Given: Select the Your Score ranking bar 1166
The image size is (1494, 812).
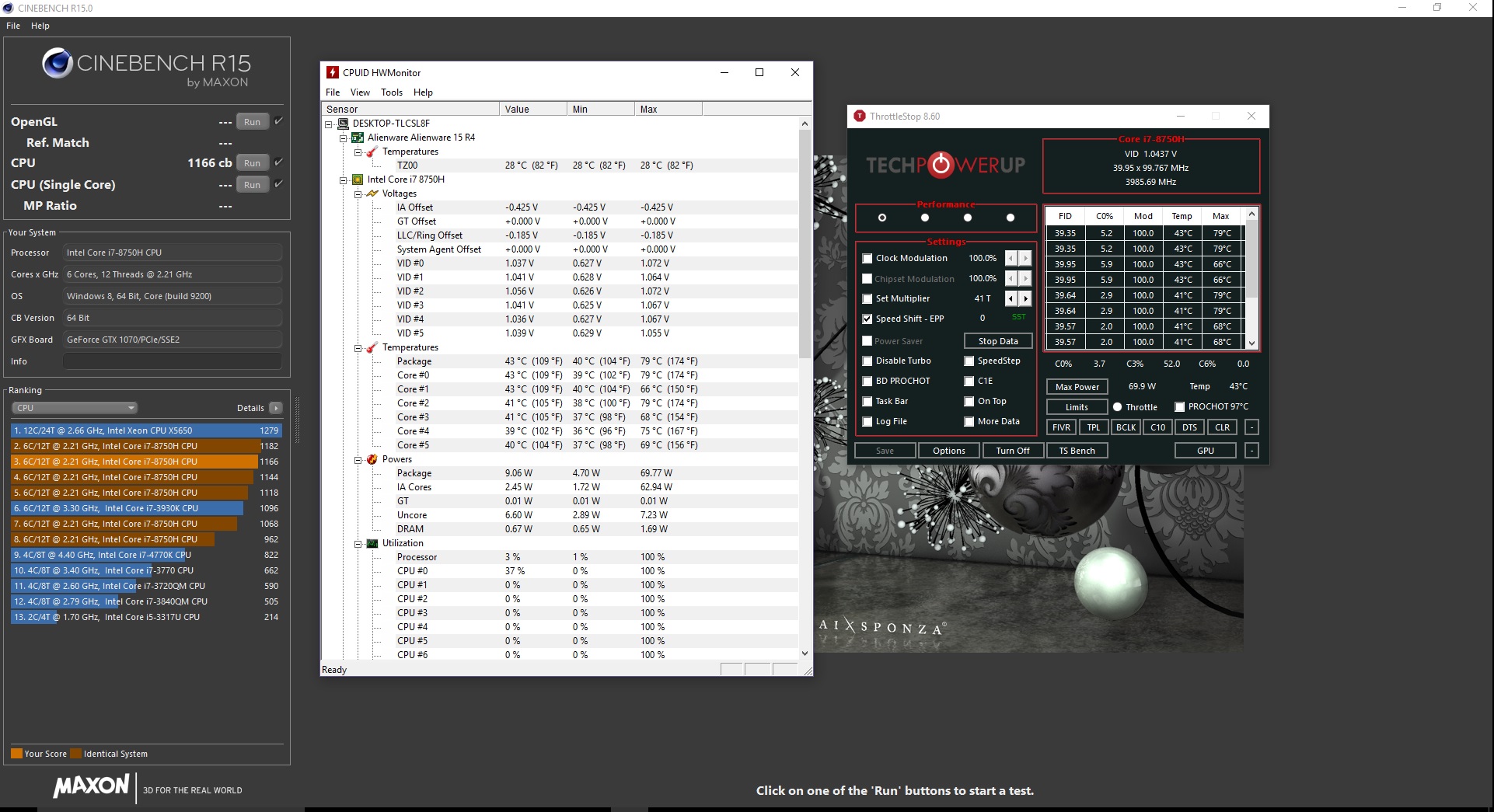Looking at the screenshot, I should coord(145,462).
